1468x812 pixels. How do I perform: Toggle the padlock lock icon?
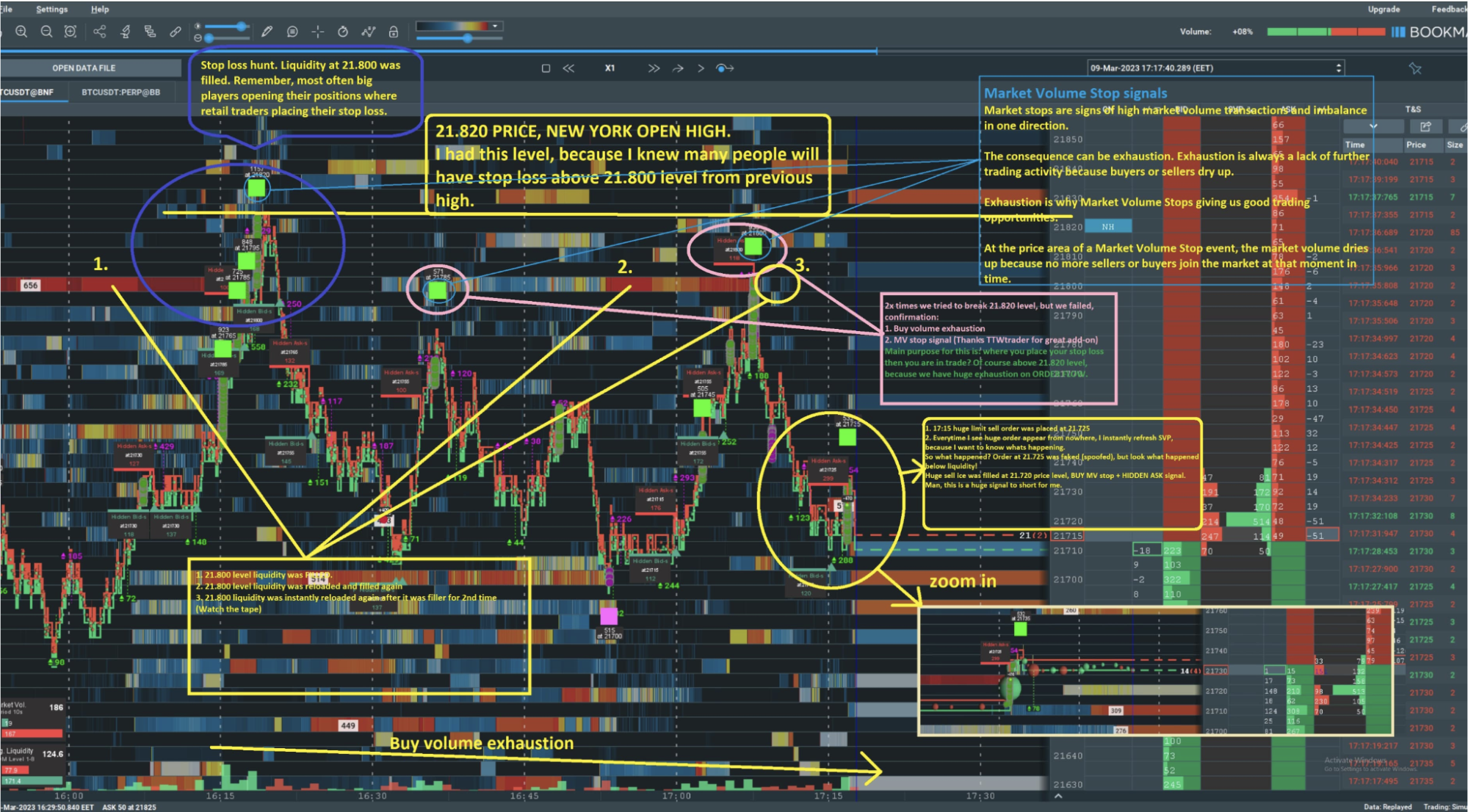click(x=394, y=32)
